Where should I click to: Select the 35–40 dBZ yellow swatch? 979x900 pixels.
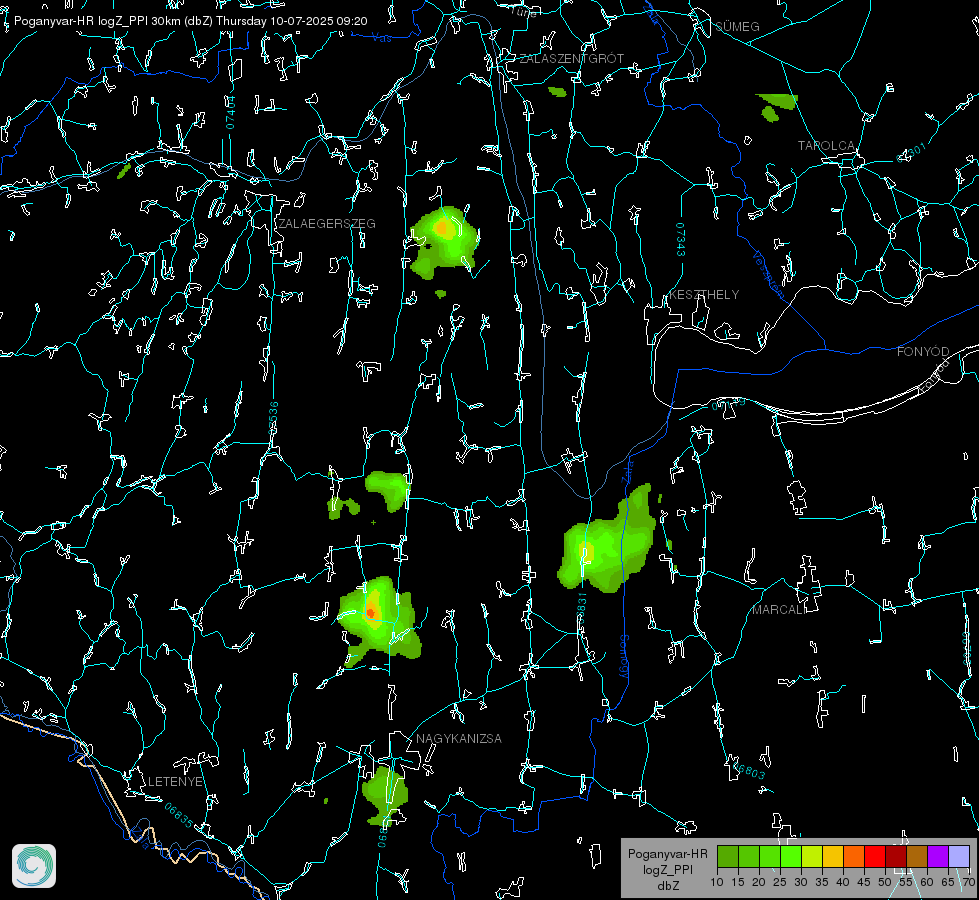tap(833, 856)
